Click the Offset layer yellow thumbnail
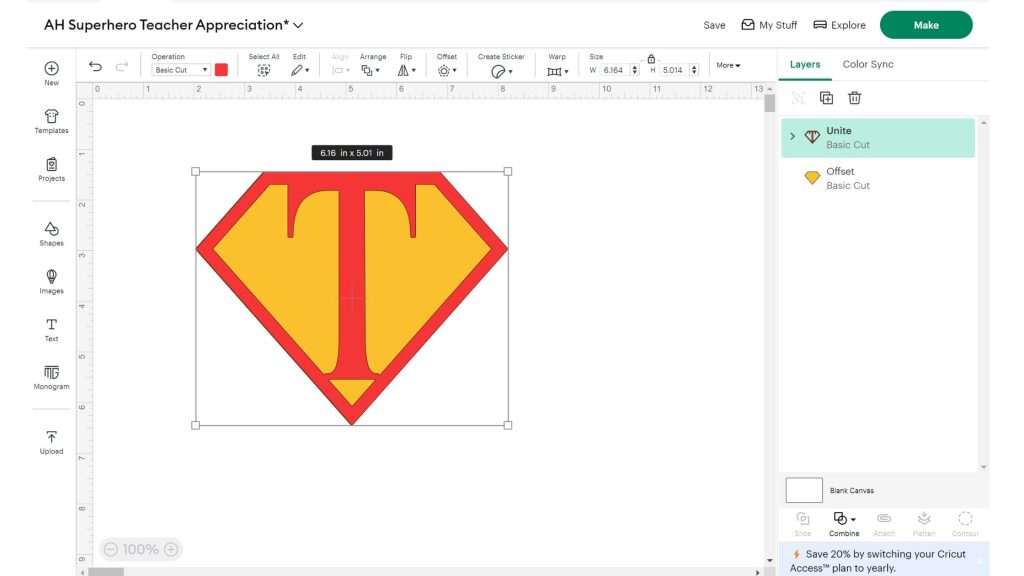Image resolution: width=1024 pixels, height=576 pixels. (x=812, y=178)
